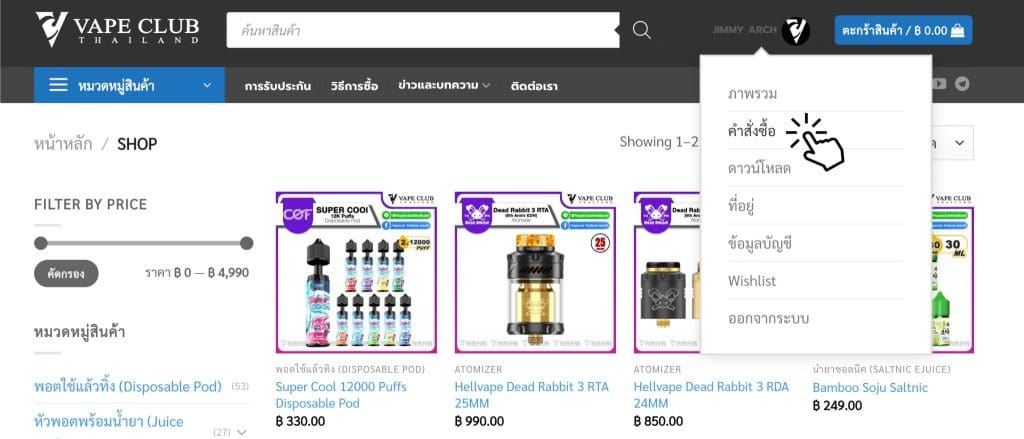The width and height of the screenshot is (1024, 439).
Task: Select Wishlist in the account menu
Action: point(752,281)
